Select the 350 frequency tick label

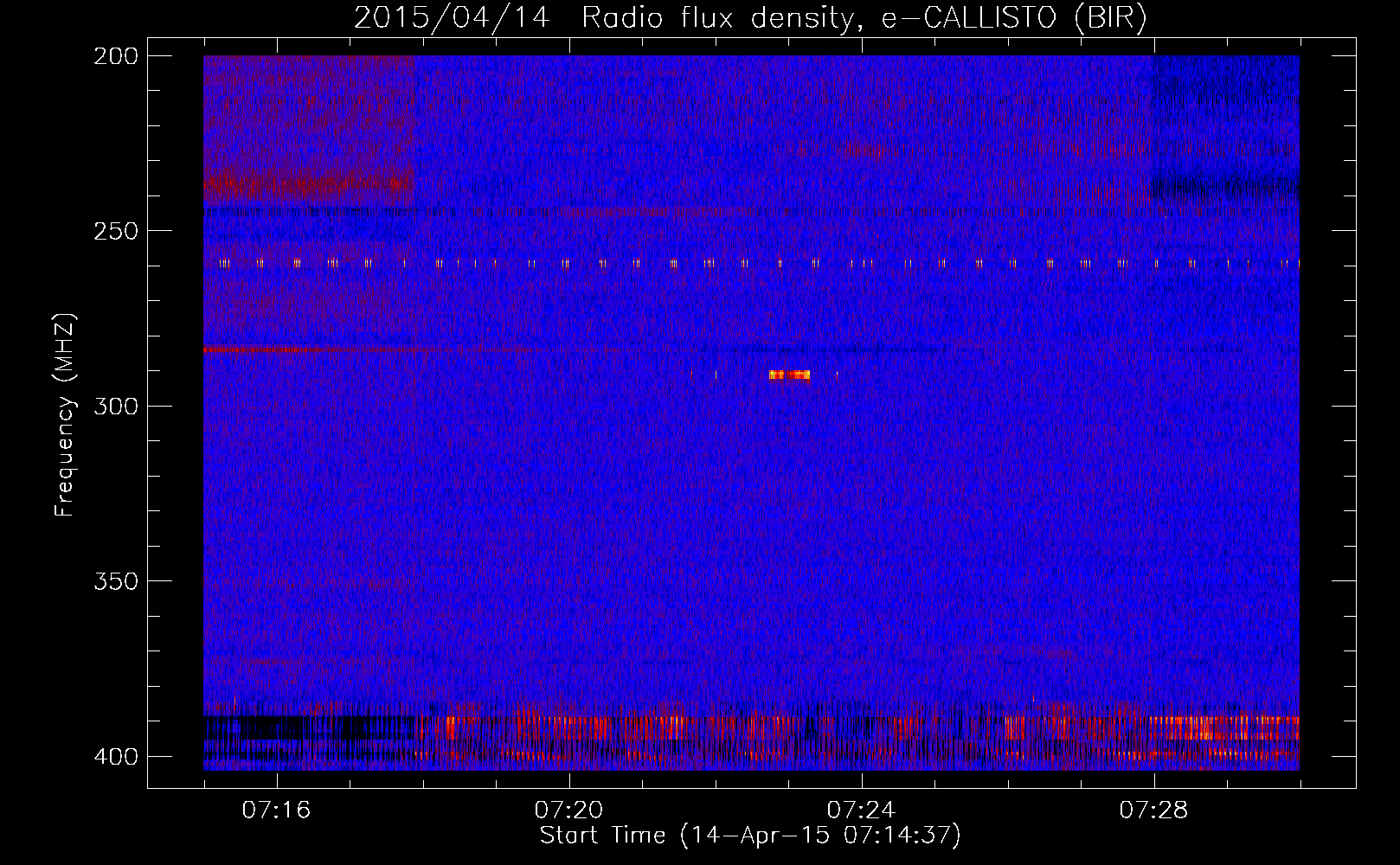[x=116, y=581]
